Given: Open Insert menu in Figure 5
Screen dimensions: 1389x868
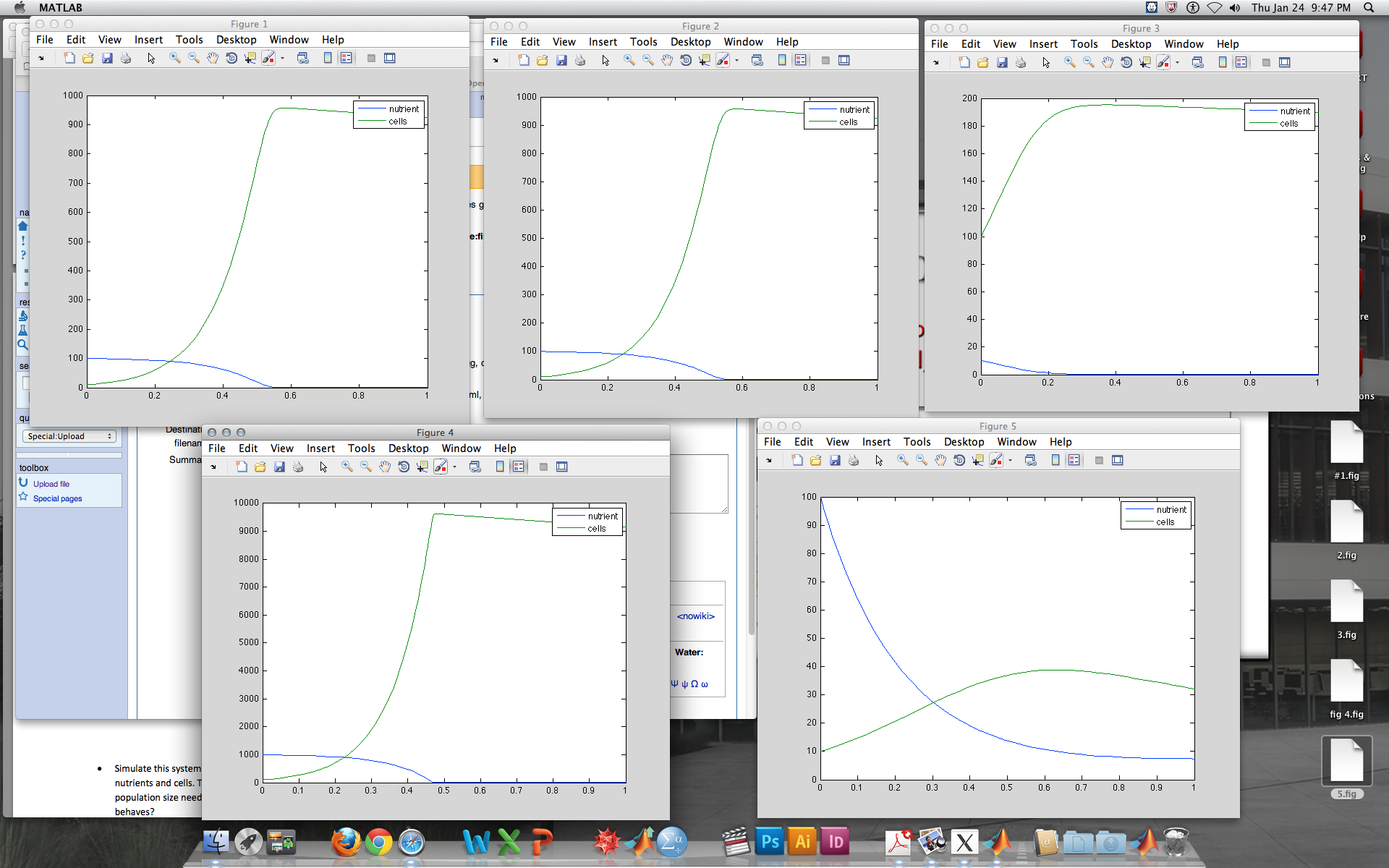Looking at the screenshot, I should (875, 442).
